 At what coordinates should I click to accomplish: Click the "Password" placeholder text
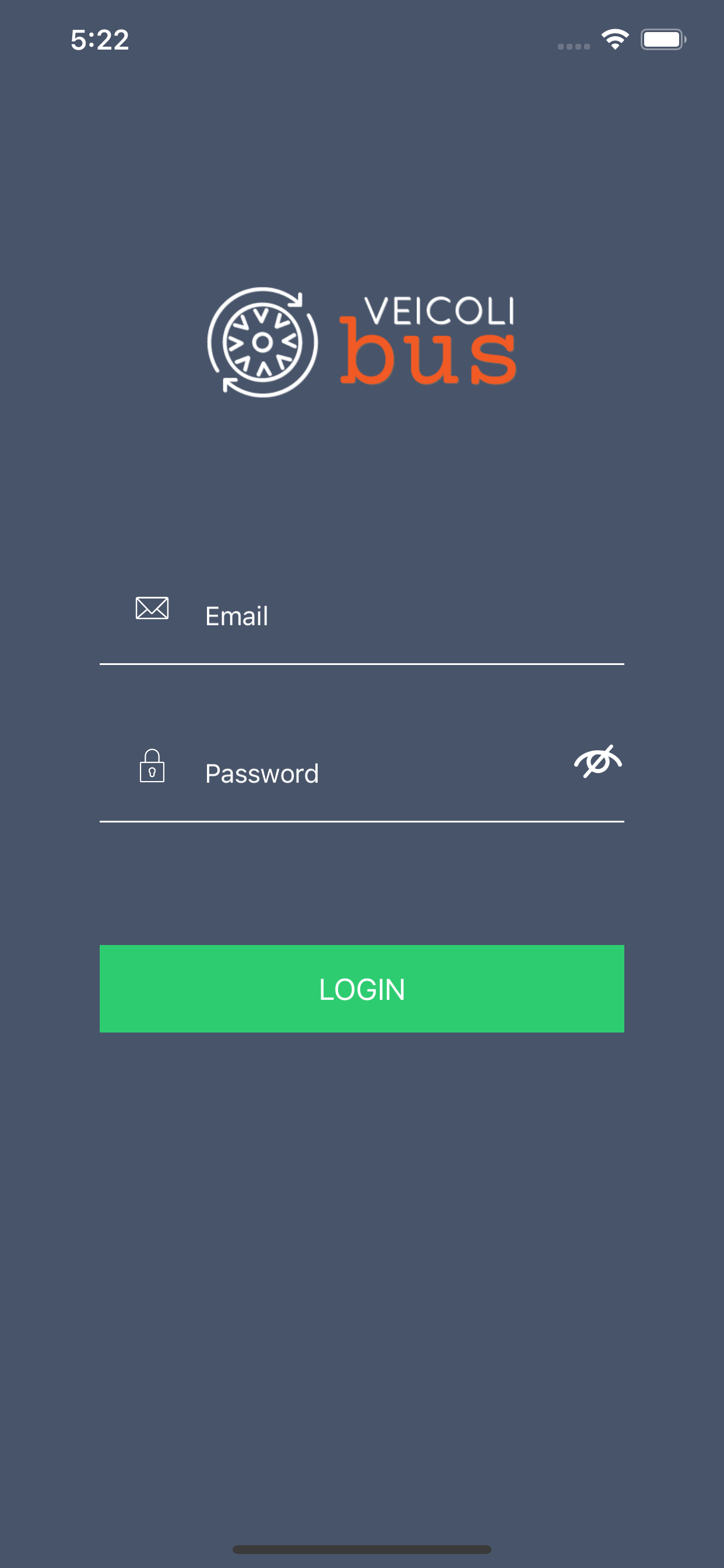(x=262, y=773)
